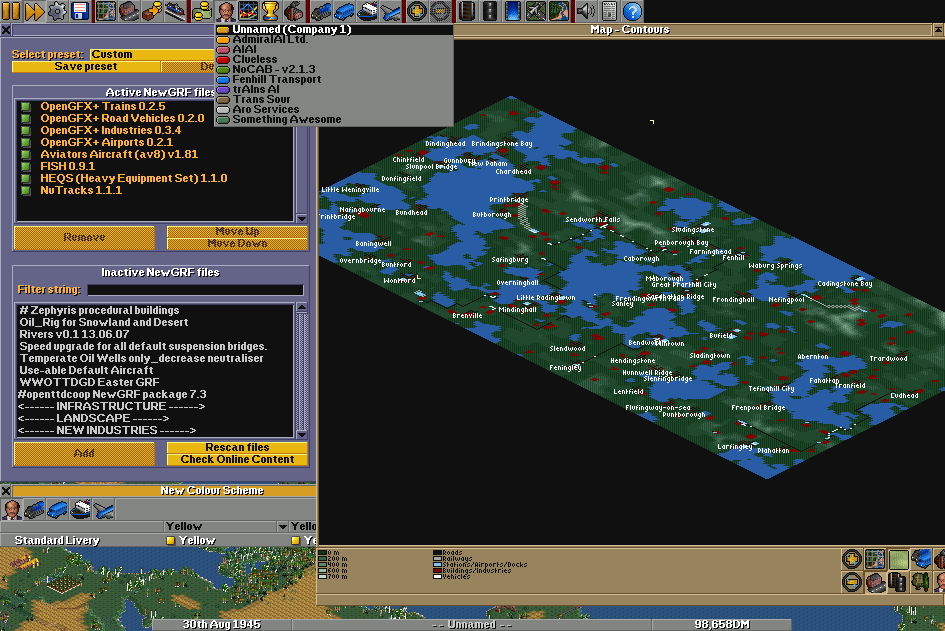Screen dimensions: 945x631
Task: Select FISH 0.9.1 in active NewGRF list
Action: pos(155,166)
